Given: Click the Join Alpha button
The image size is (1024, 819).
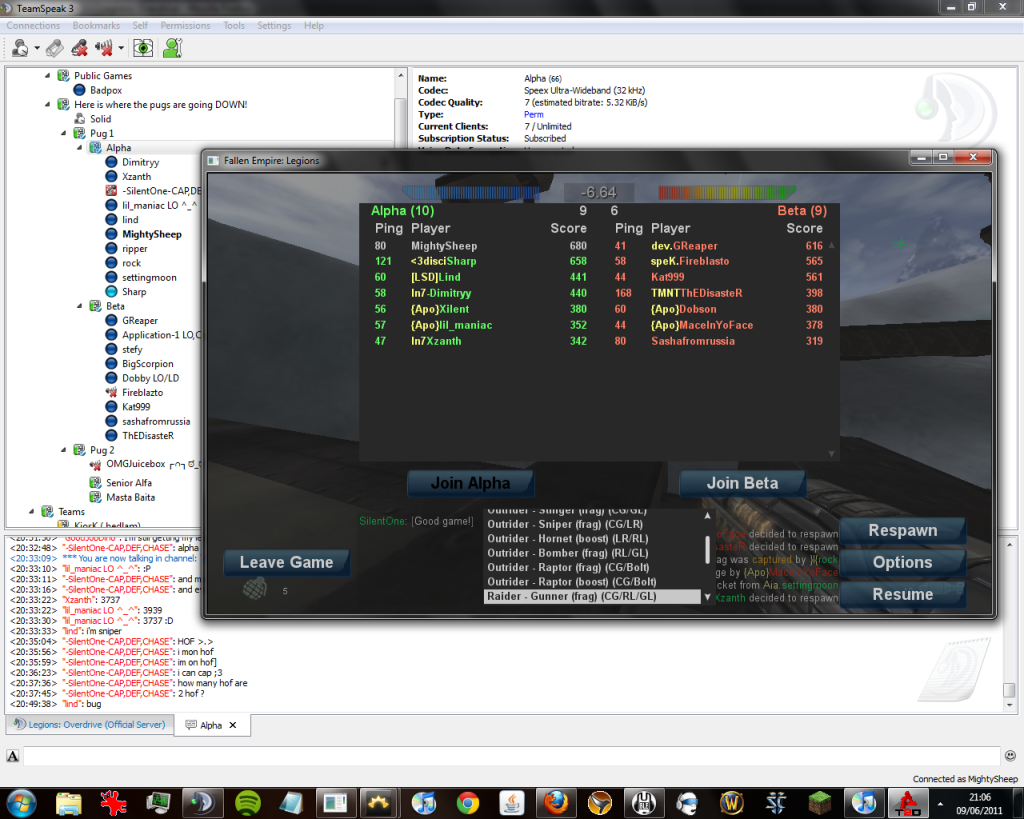Looking at the screenshot, I should coord(470,483).
